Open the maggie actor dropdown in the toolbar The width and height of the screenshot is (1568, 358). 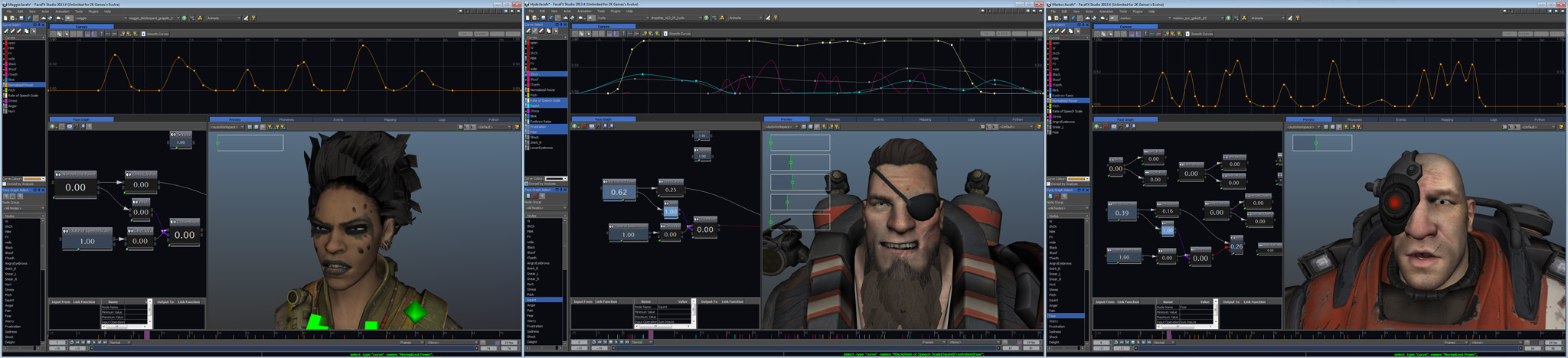[101, 18]
